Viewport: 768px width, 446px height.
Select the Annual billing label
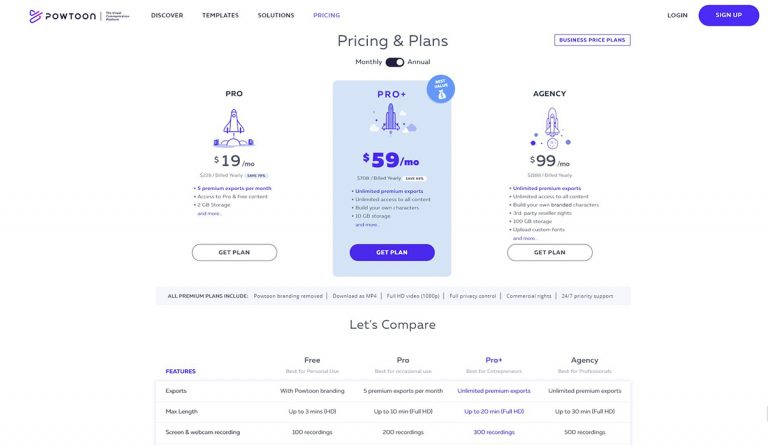tap(419, 62)
